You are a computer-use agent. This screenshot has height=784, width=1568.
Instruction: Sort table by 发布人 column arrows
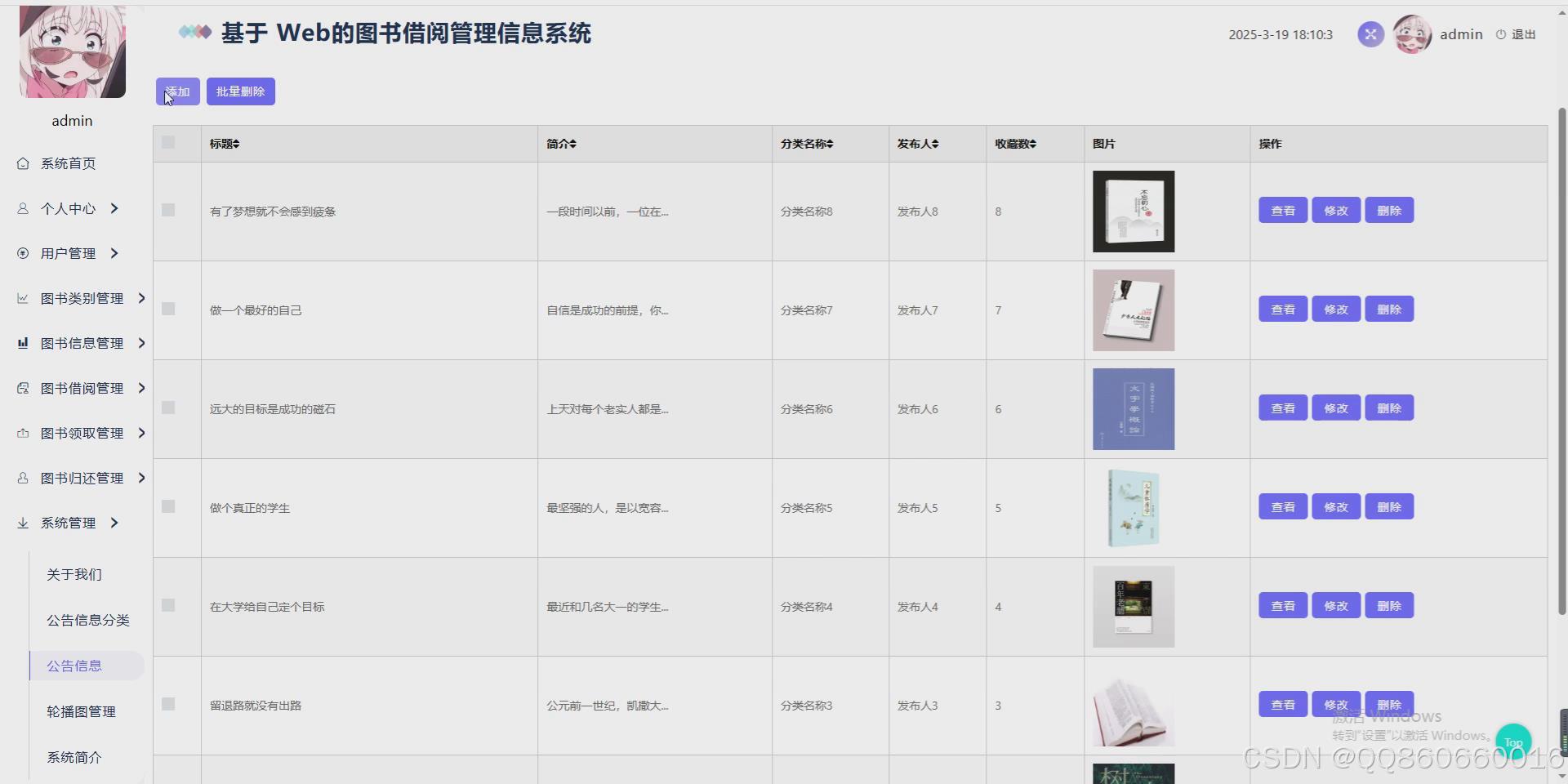pos(935,144)
